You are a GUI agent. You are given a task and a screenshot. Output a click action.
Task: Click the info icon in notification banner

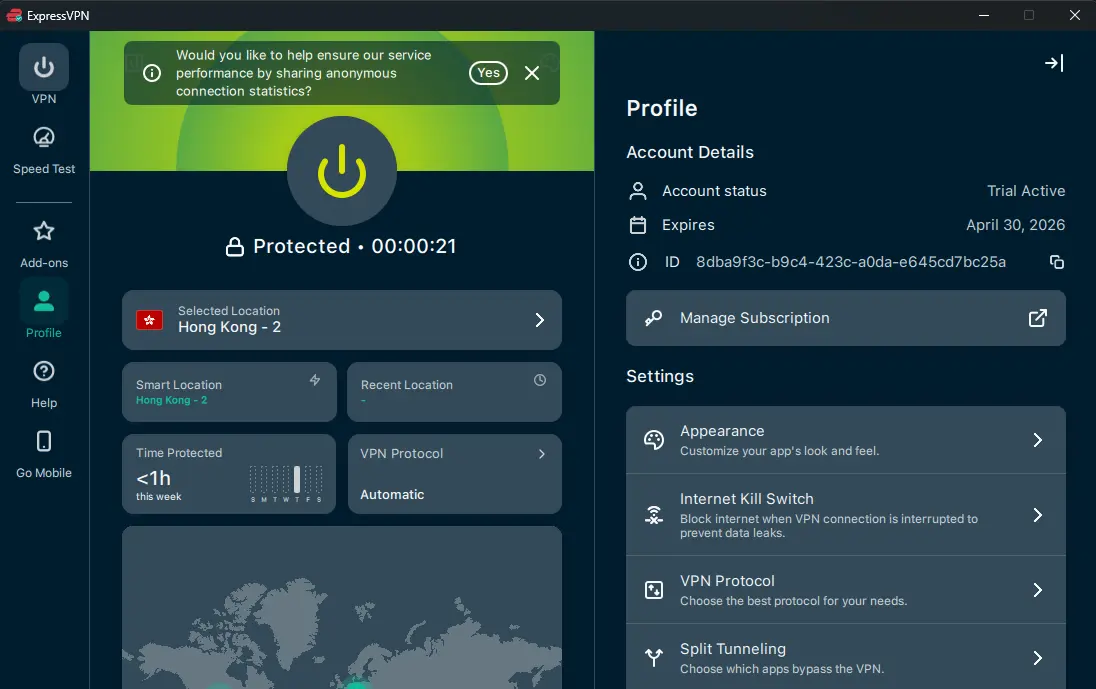[152, 73]
